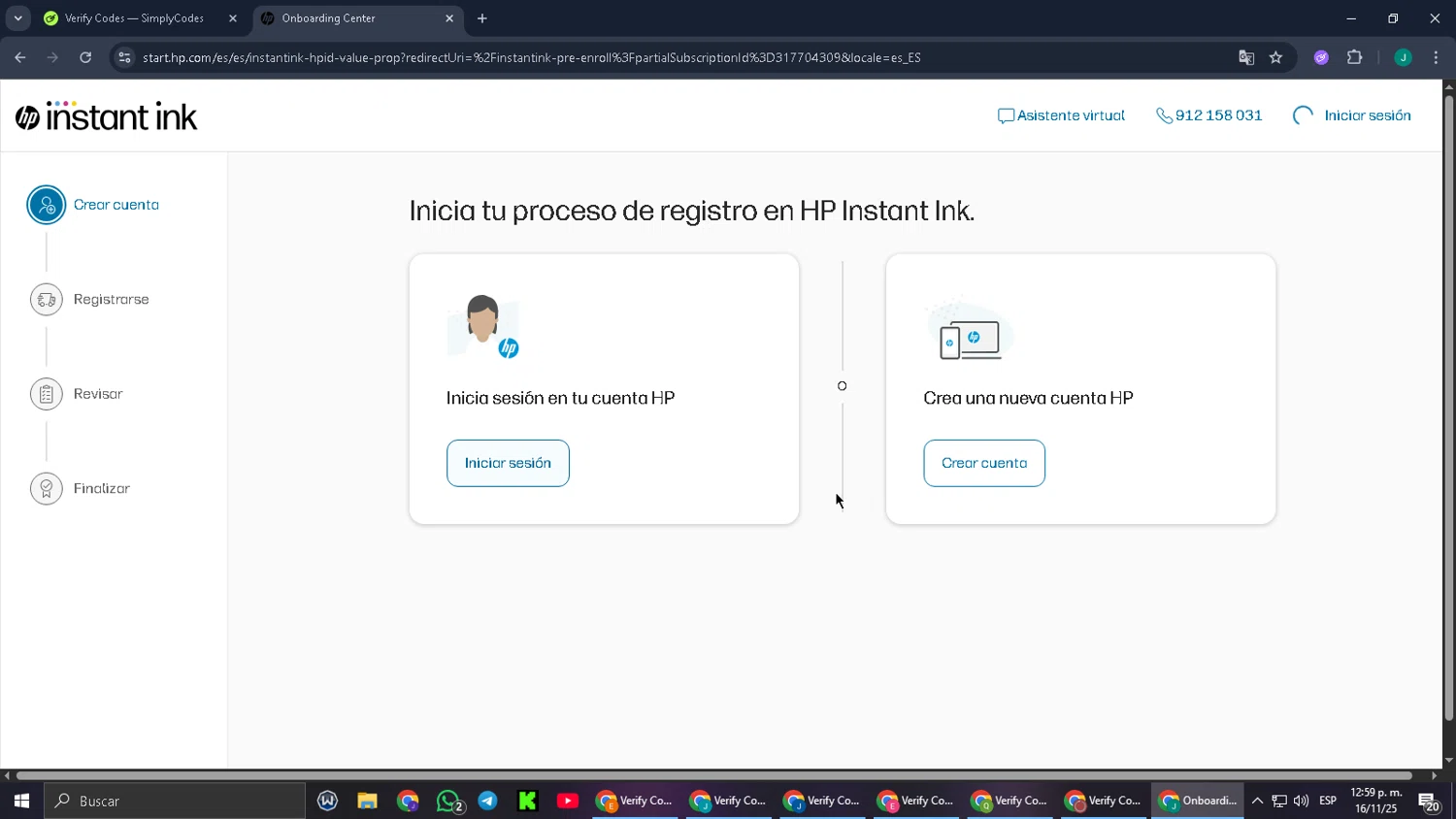The image size is (1456, 819).
Task: Close the Onboarding Center tab
Action: pos(449,18)
